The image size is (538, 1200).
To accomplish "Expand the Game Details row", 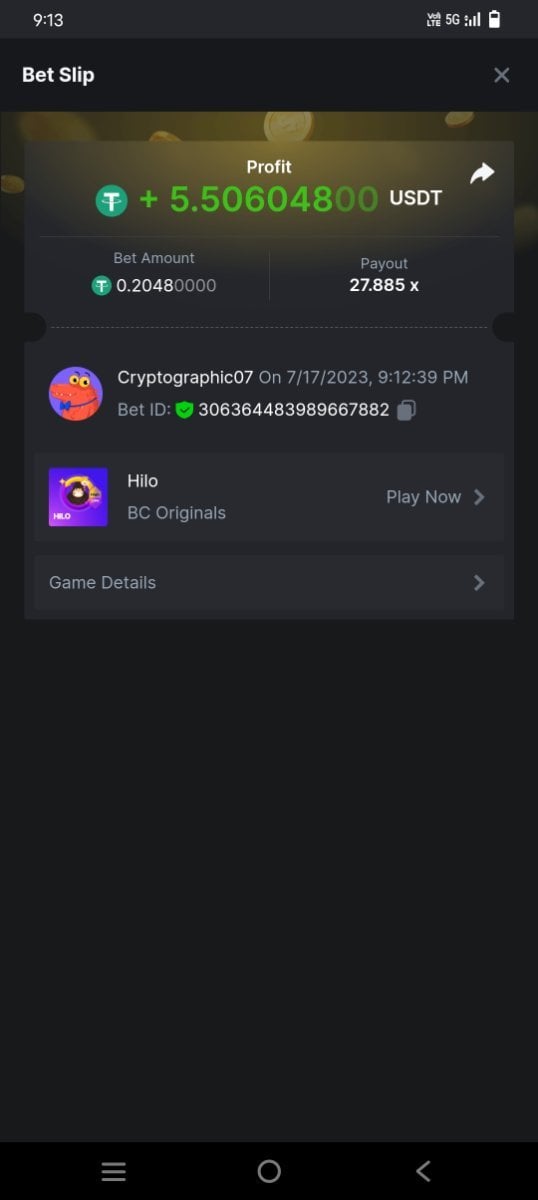I will (x=269, y=583).
